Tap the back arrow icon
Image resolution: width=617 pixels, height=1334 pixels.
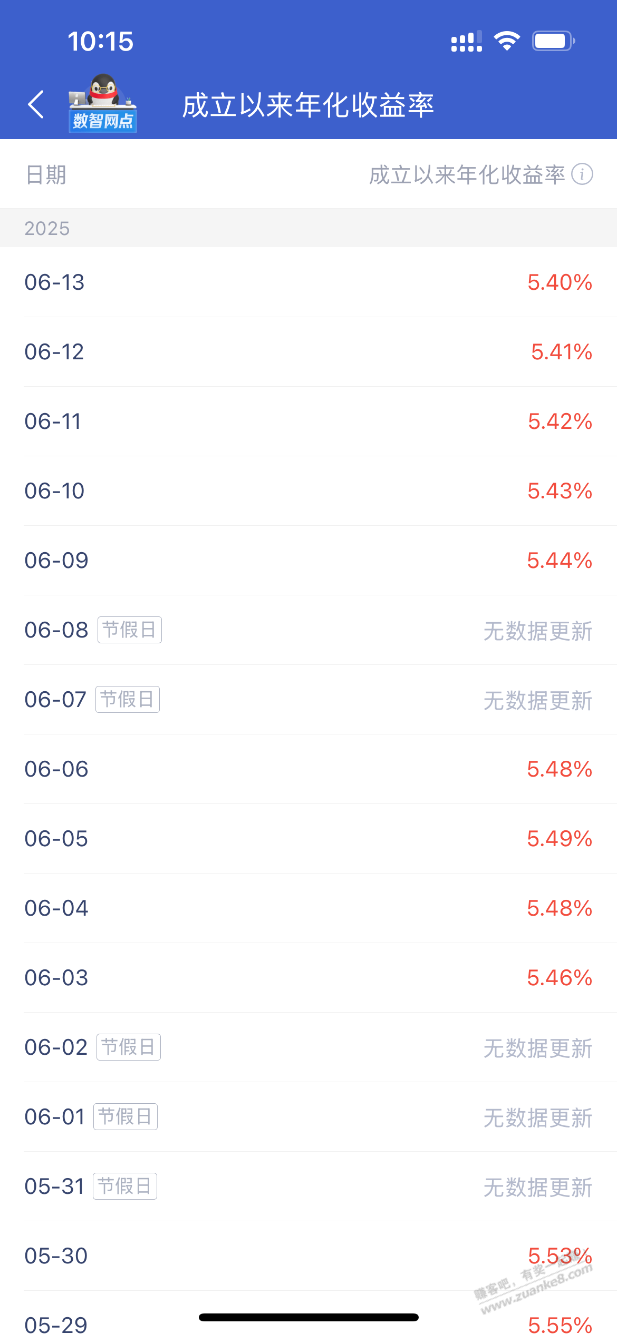click(36, 104)
